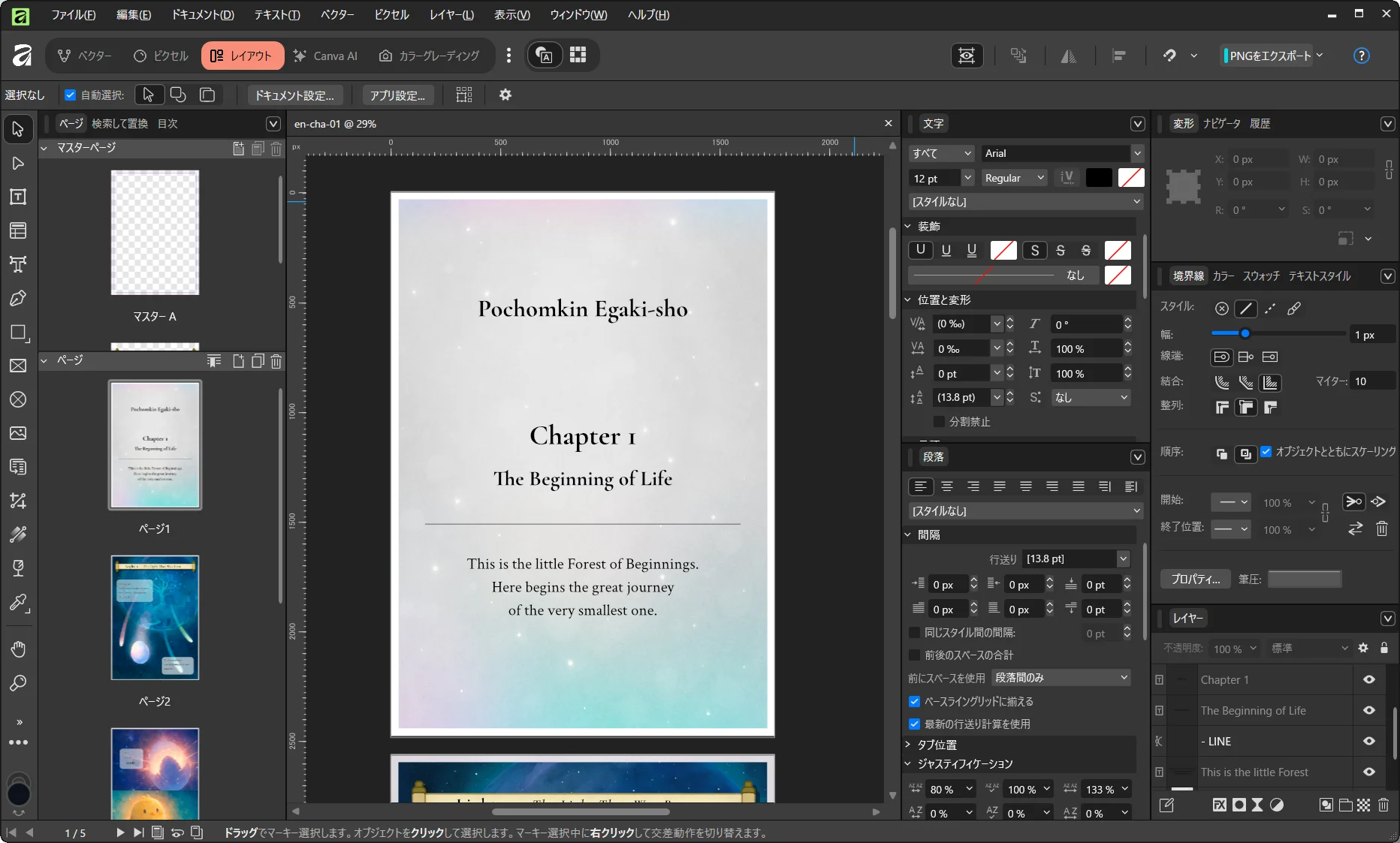Select the Zoom tool
Image resolution: width=1400 pixels, height=843 pixels.
pyautogui.click(x=18, y=683)
